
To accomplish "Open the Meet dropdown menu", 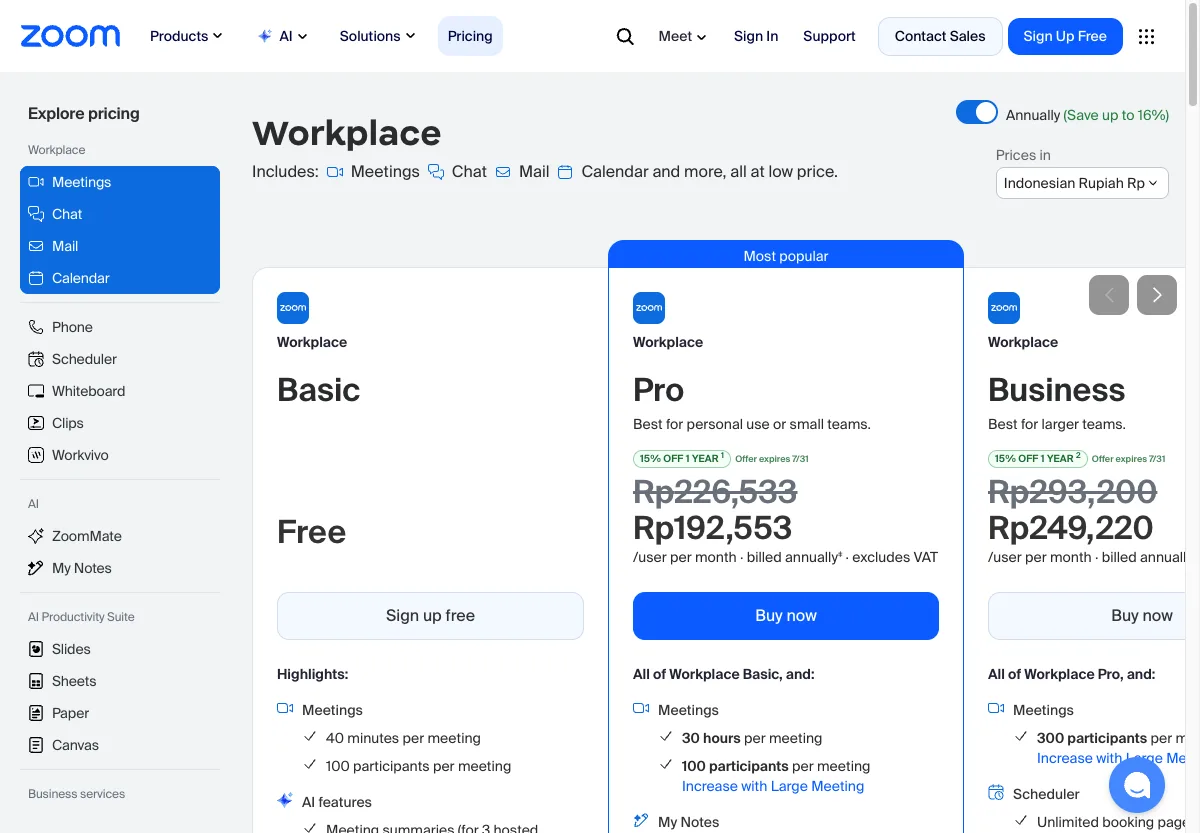I will click(682, 36).
